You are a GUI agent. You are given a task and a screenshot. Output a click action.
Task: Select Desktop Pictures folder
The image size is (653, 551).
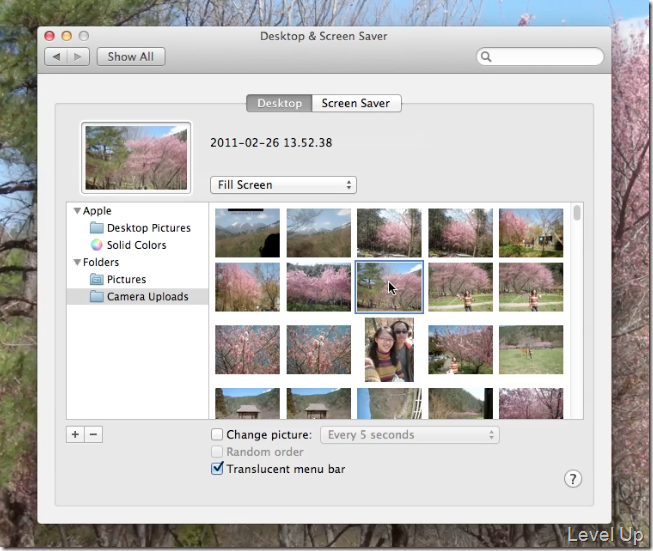137,228
